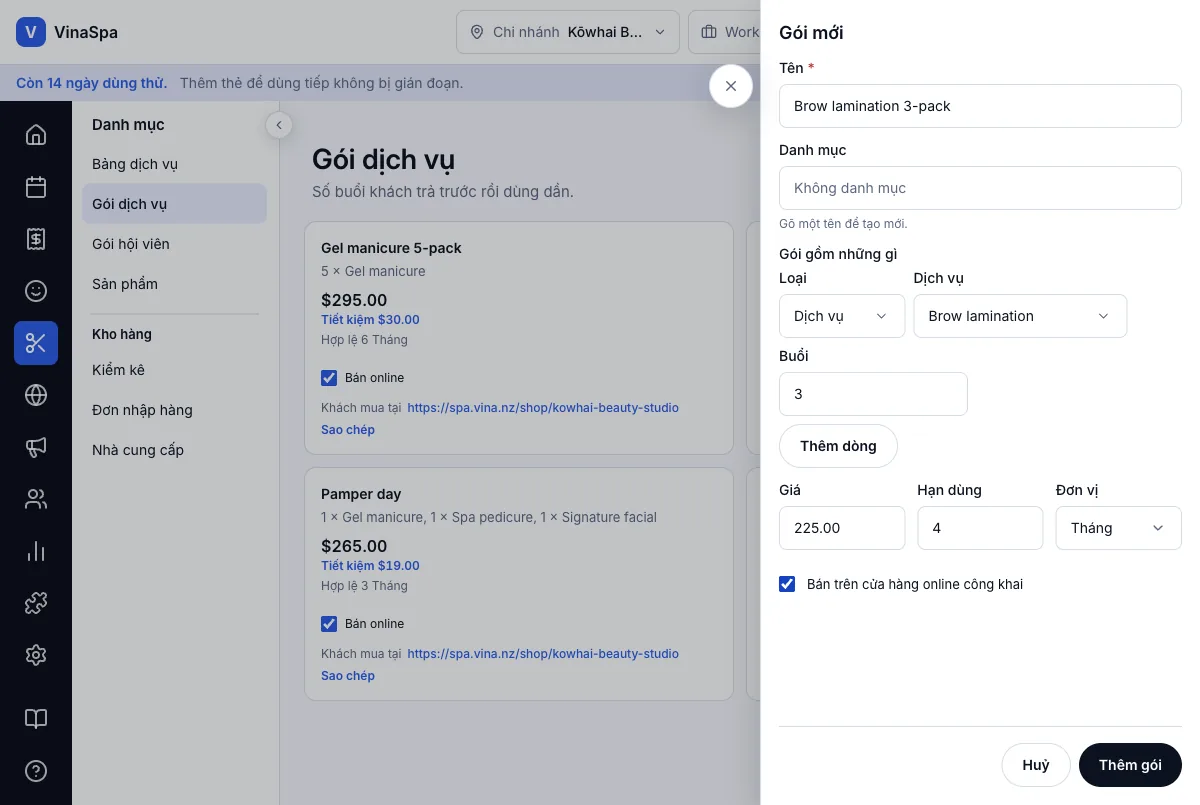This screenshot has width=1200, height=805.
Task: Open the Đơn vị Tháng dropdown
Action: click(1119, 528)
